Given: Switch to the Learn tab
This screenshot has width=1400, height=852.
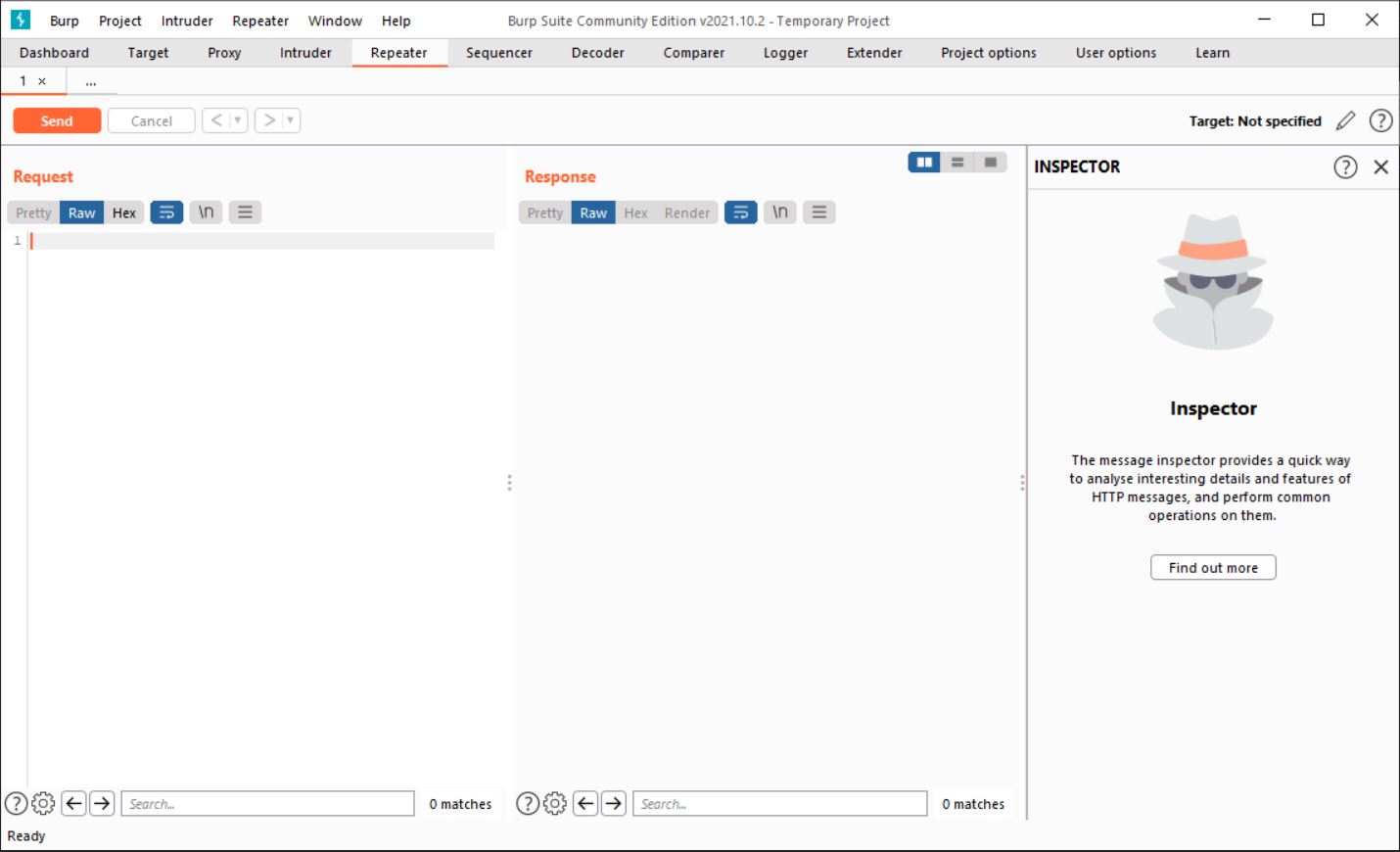Looking at the screenshot, I should 1212,53.
